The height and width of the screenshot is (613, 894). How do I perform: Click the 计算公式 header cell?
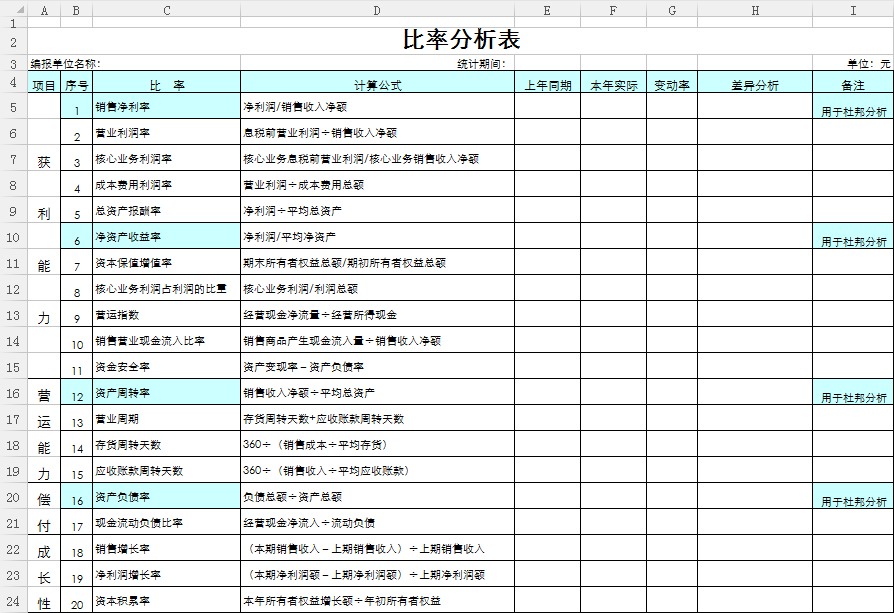tap(377, 85)
